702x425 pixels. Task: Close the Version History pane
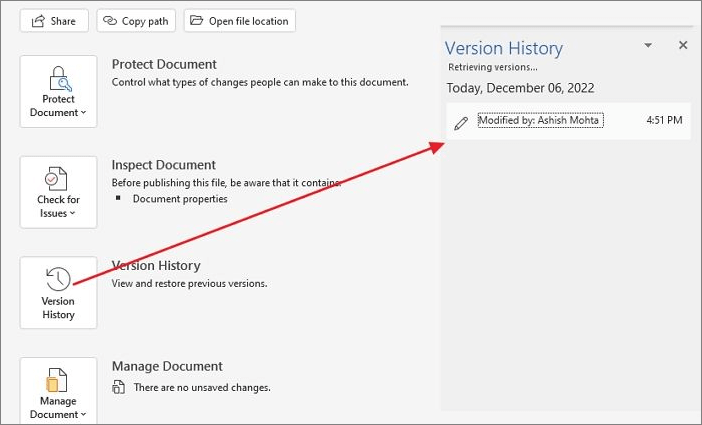tap(683, 46)
